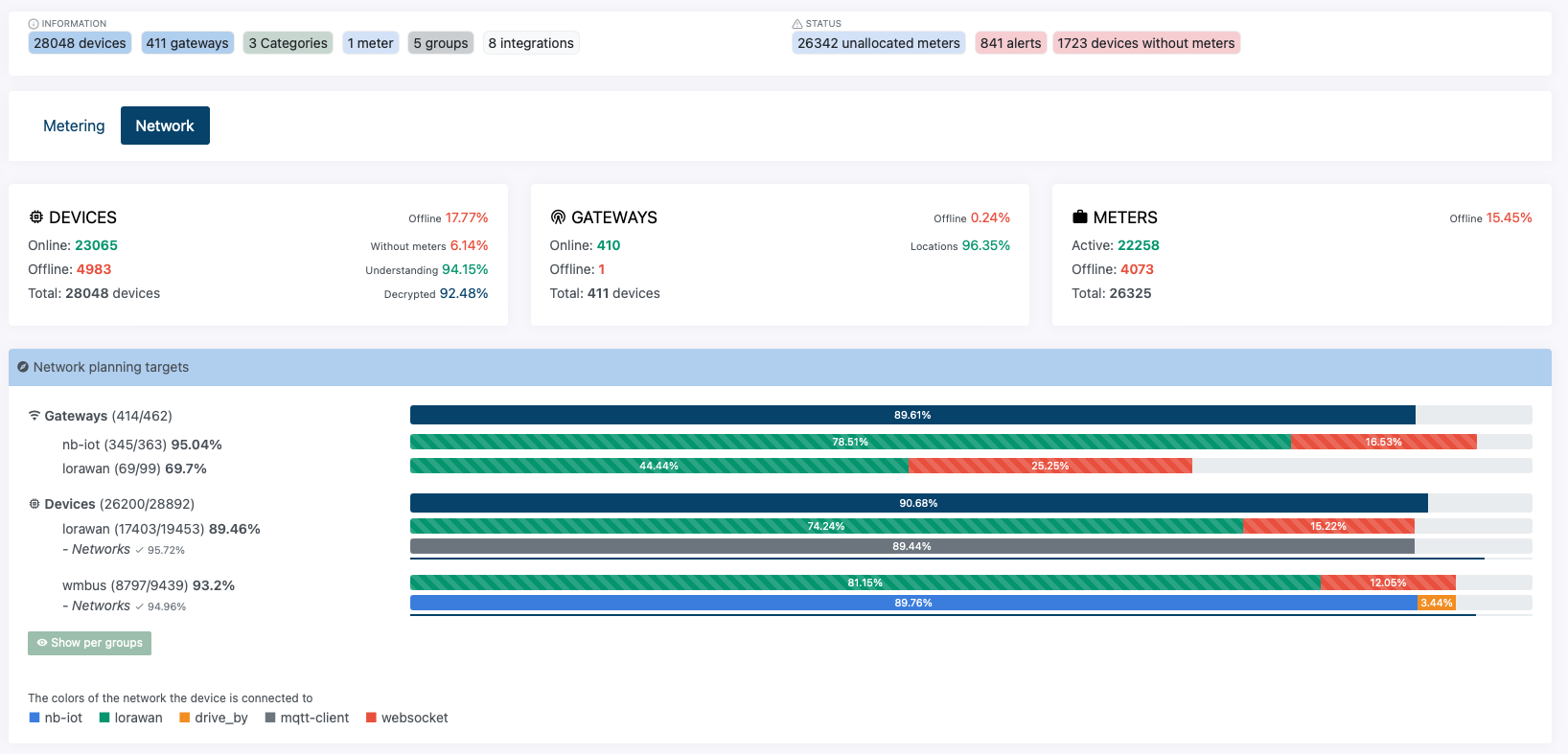Click the websocket red legend swatch
The height and width of the screenshot is (754, 1568).
click(x=371, y=718)
